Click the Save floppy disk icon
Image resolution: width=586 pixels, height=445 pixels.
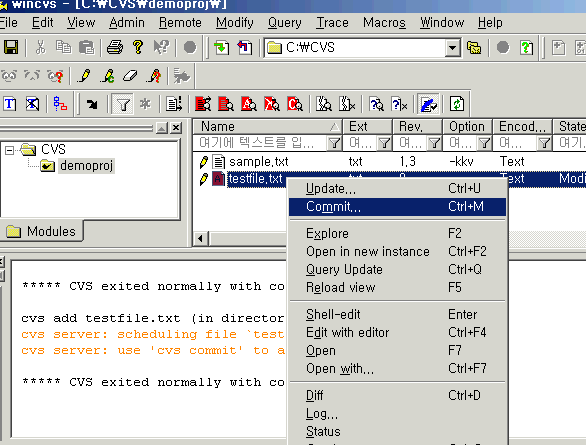point(11,48)
